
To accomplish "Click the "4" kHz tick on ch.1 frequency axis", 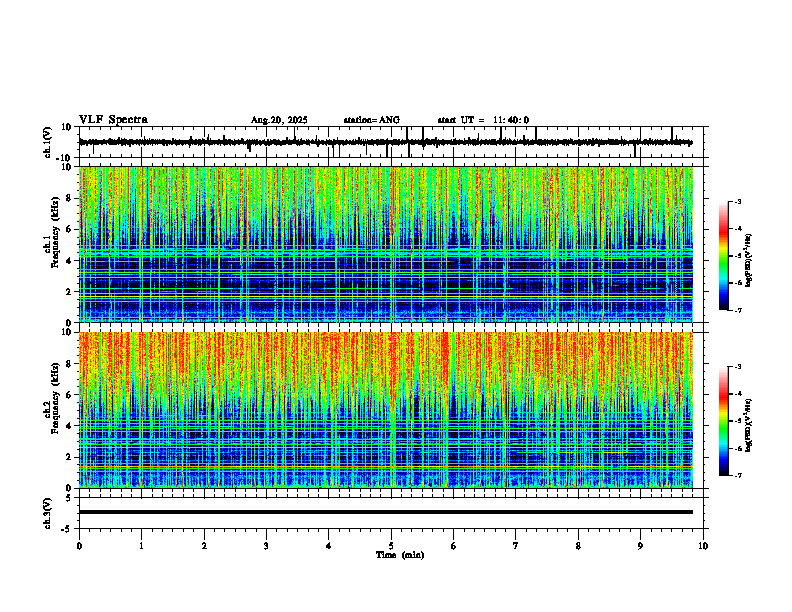I will point(70,261).
